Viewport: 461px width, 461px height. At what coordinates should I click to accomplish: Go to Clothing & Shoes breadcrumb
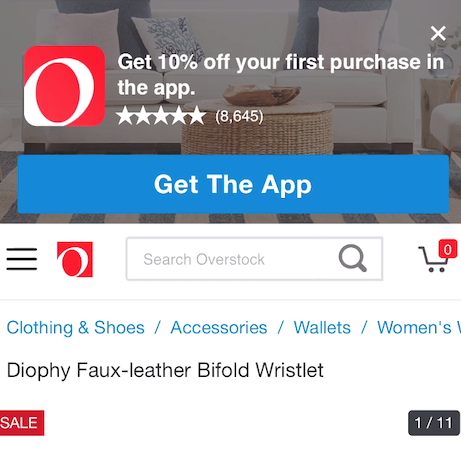pyautogui.click(x=76, y=327)
